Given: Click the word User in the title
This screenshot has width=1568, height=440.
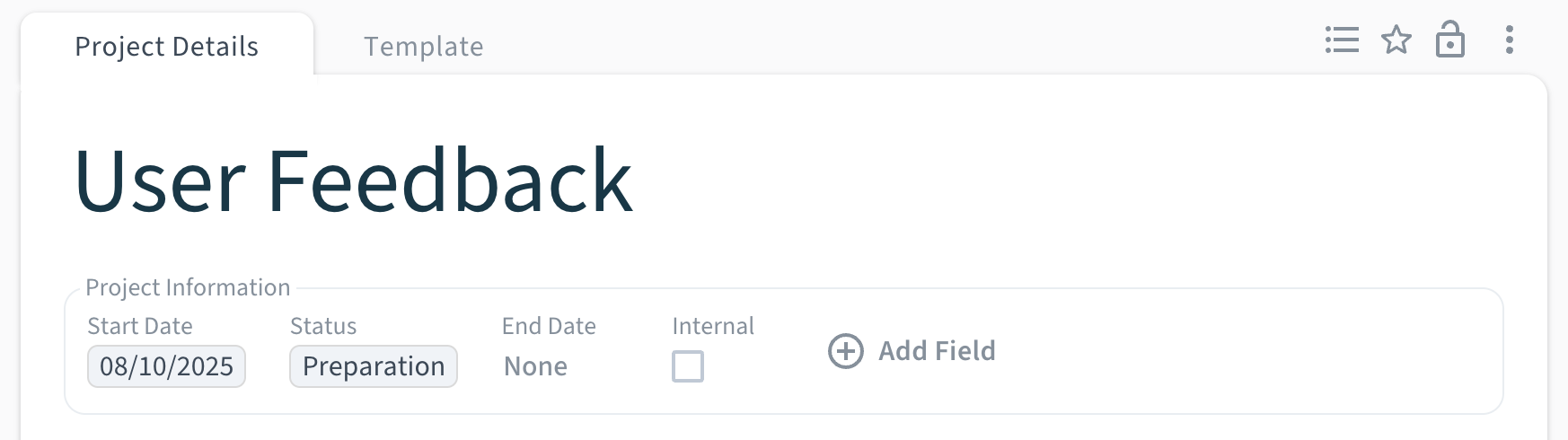Looking at the screenshot, I should pyautogui.click(x=160, y=181).
